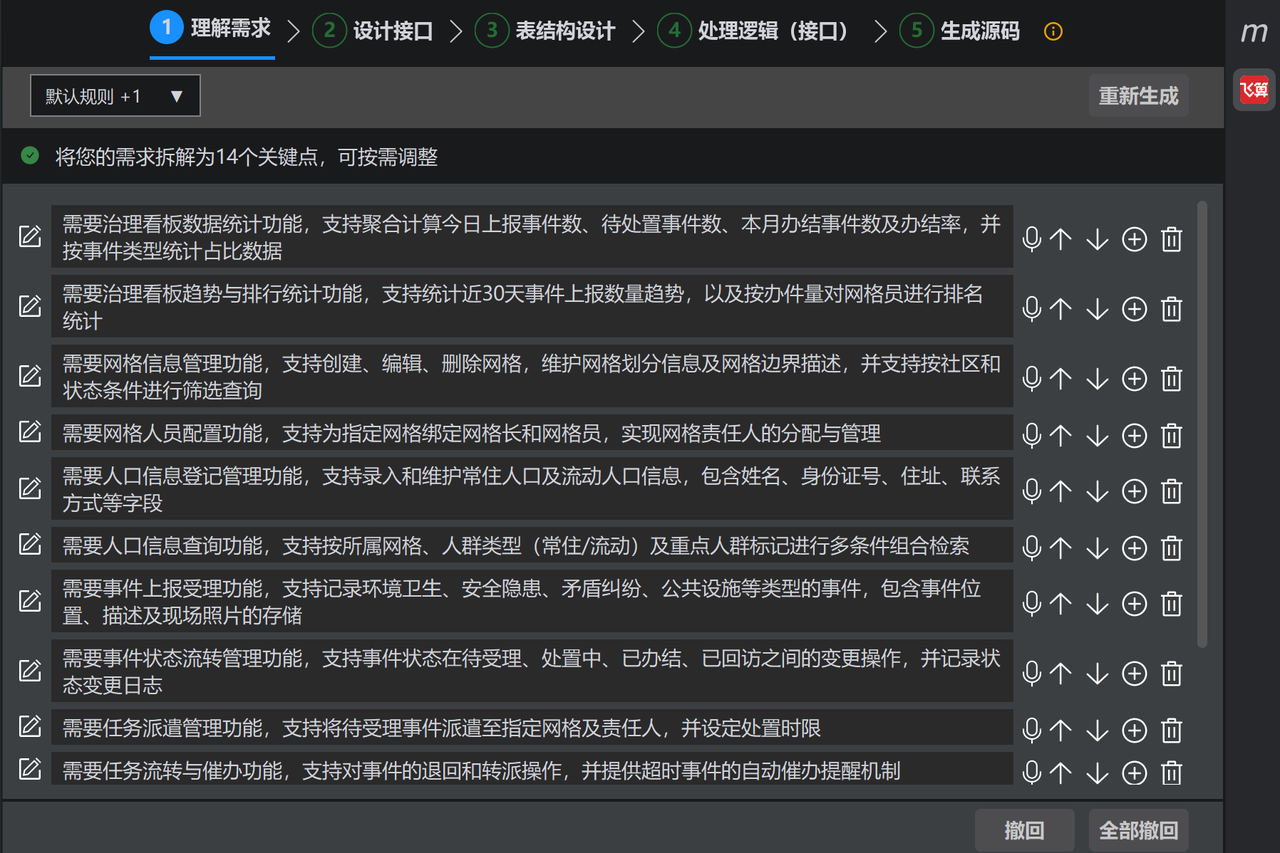Open the 飞算 sidebar icon
Screen dimensions: 1280x853
tap(1254, 90)
